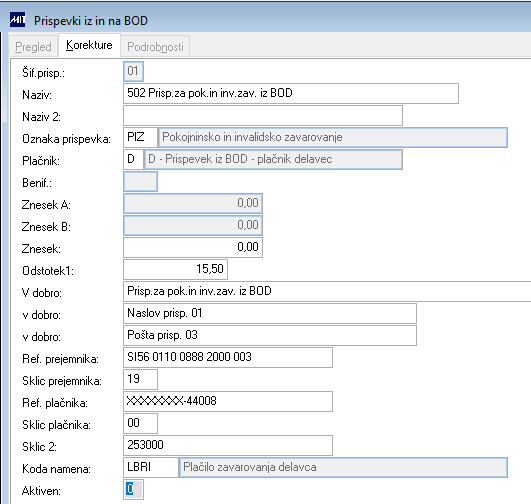The height and width of the screenshot is (504, 531).
Task: Open the Podrobnosti tab
Action: (x=155, y=46)
